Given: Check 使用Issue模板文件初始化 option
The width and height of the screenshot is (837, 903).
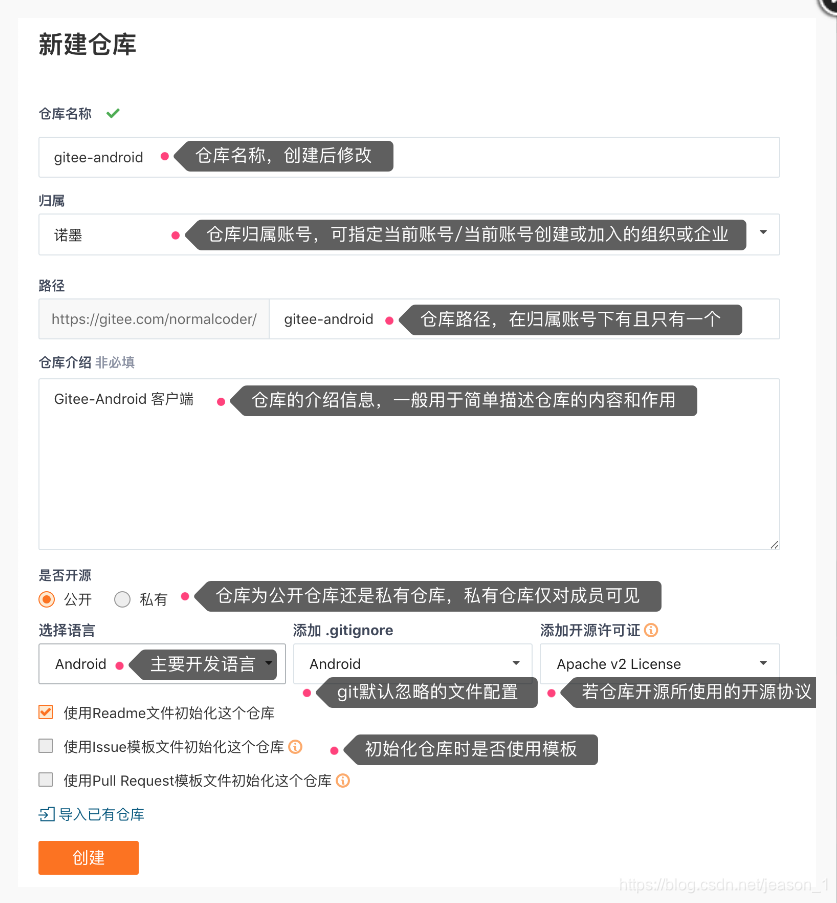Looking at the screenshot, I should 46,746.
